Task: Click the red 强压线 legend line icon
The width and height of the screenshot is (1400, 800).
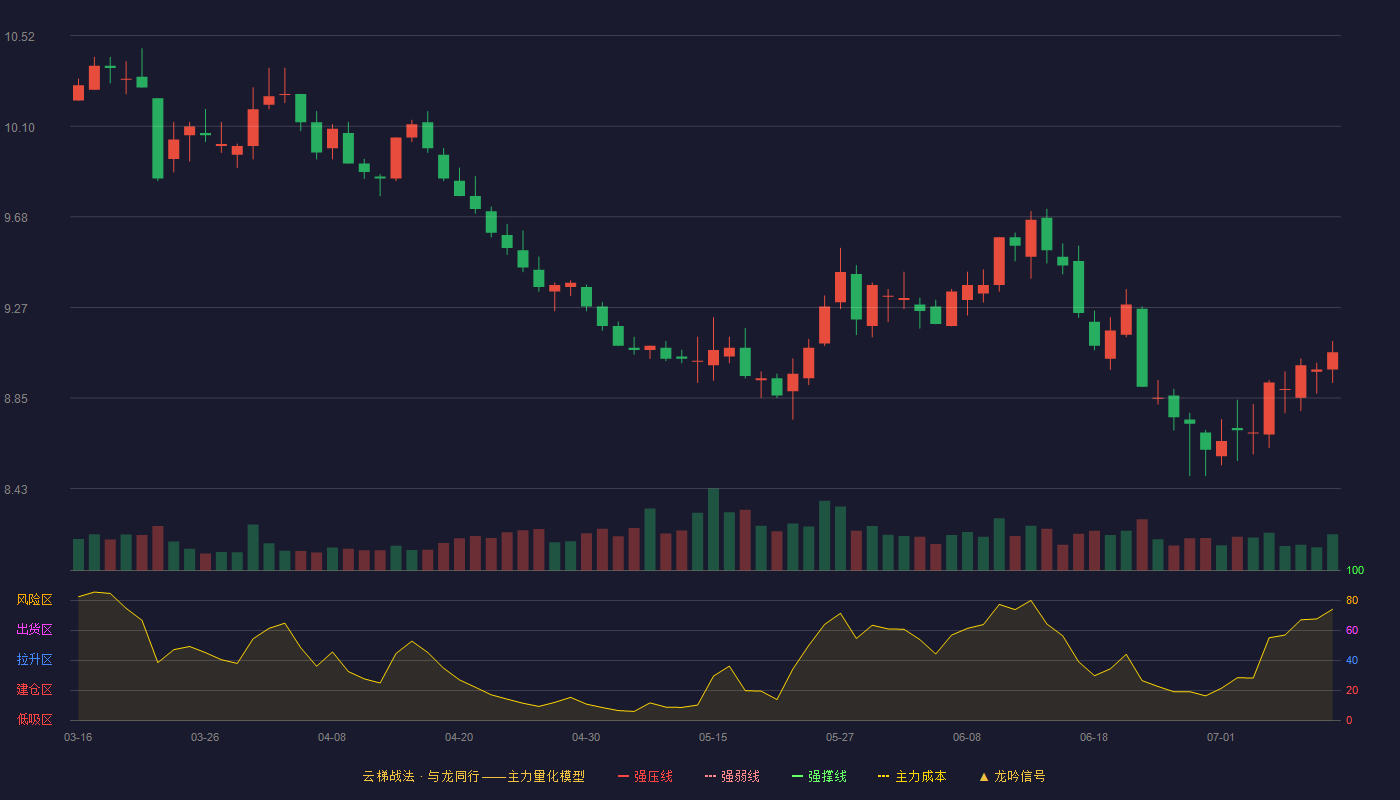Action: pos(623,776)
